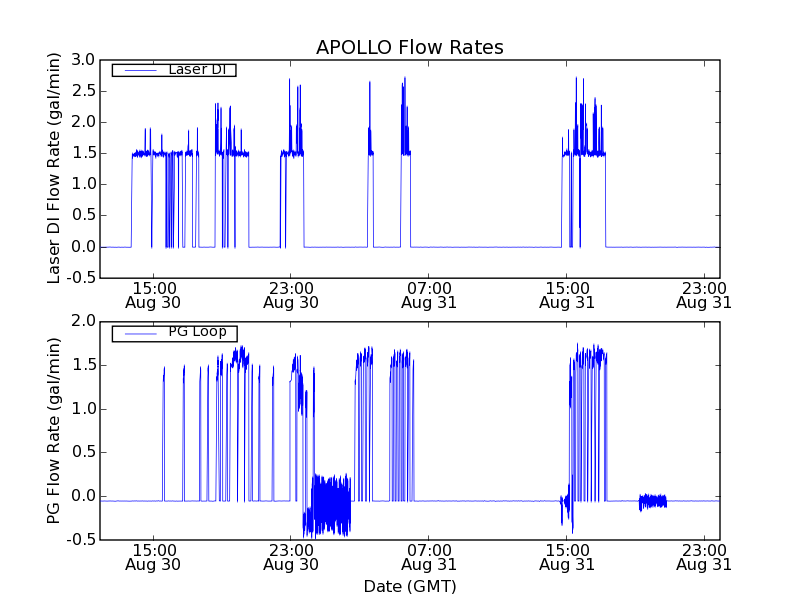800x600 pixels.
Task: Click "23:00 Aug 30" under the Laser DI plot
Action: [x=291, y=295]
